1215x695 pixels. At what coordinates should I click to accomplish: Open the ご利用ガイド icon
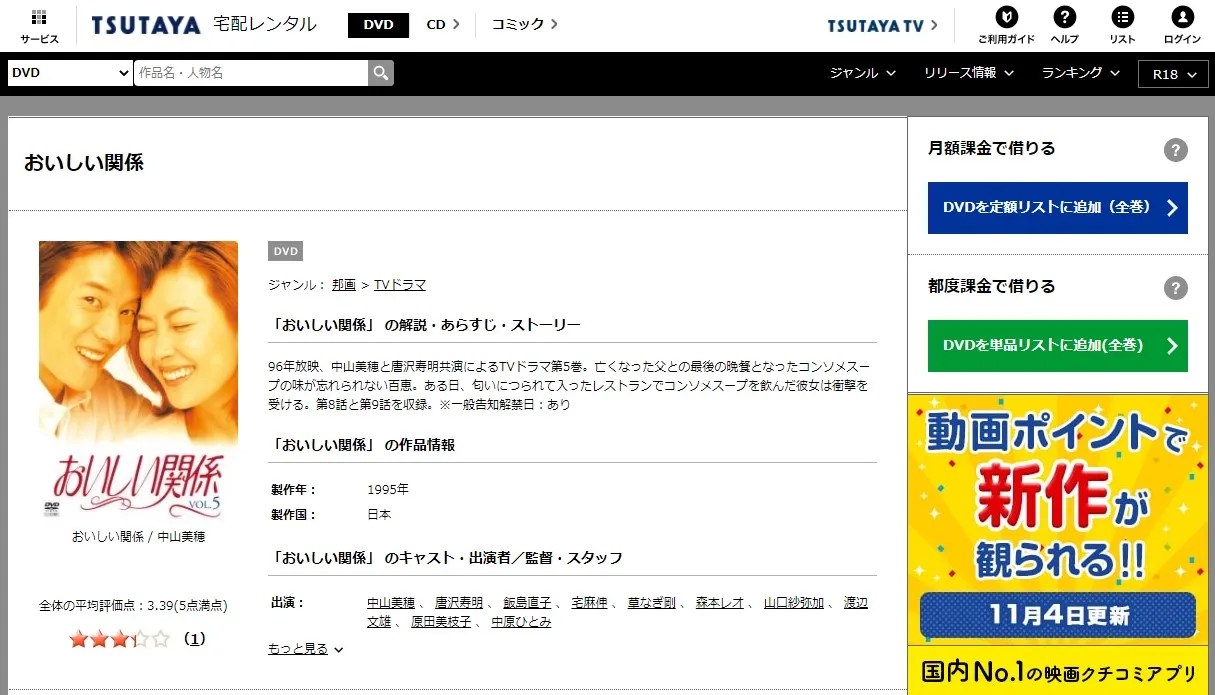pos(1006,26)
